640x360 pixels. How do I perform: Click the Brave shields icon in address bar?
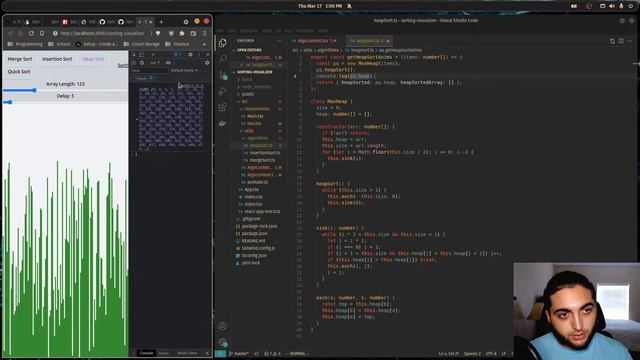[158, 33]
